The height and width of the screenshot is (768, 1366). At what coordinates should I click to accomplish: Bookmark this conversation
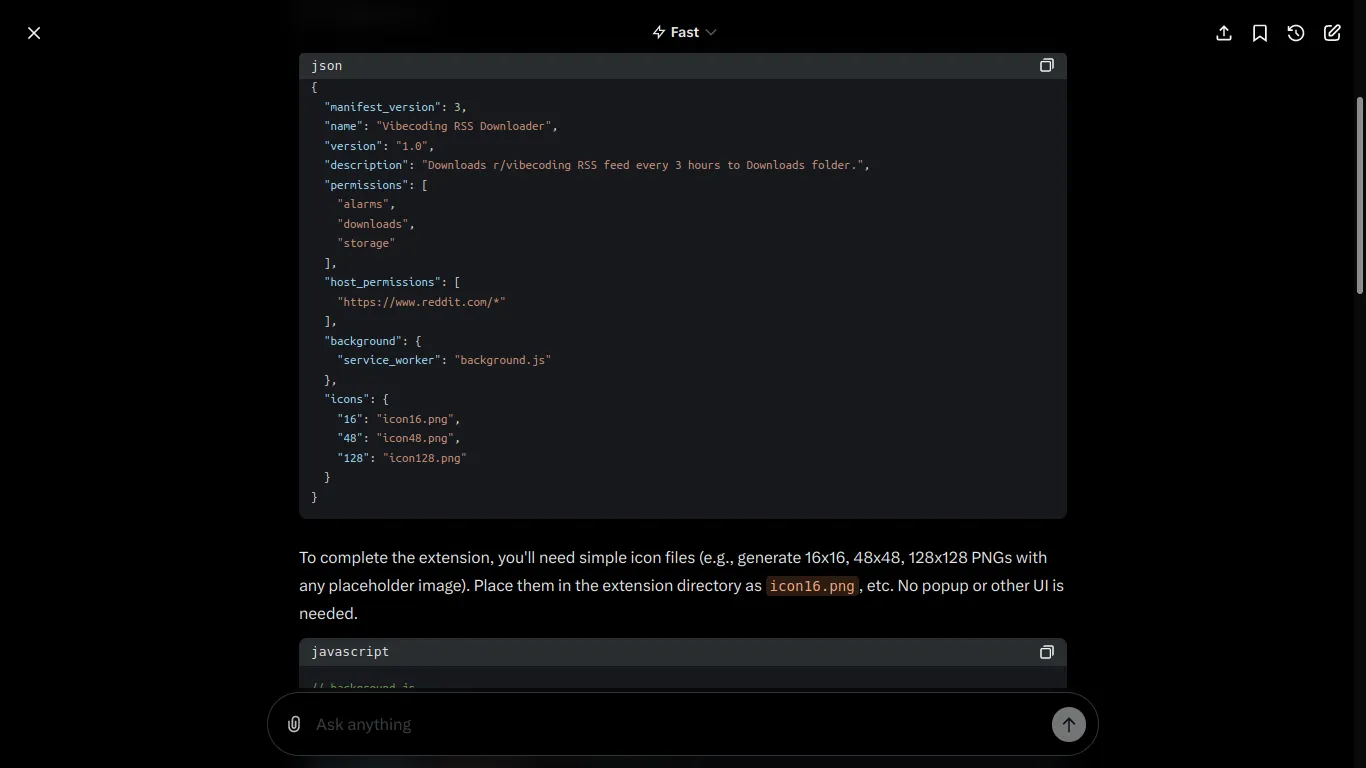1260,33
